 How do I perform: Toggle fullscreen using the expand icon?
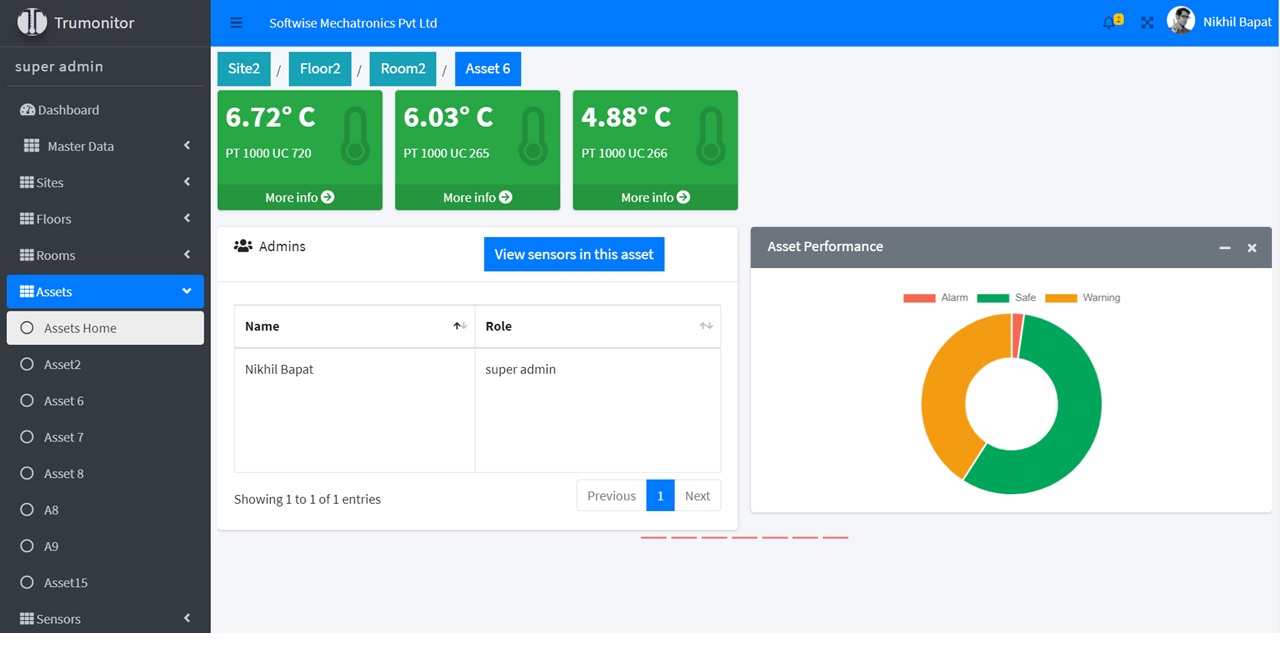pos(1147,23)
